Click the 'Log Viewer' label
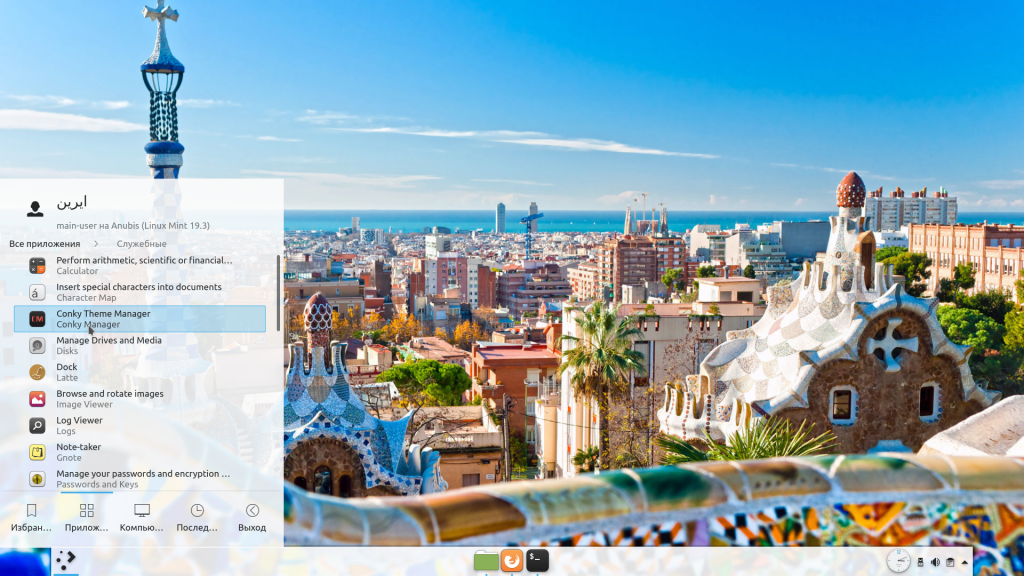Viewport: 1024px width, 576px height. pyautogui.click(x=79, y=421)
